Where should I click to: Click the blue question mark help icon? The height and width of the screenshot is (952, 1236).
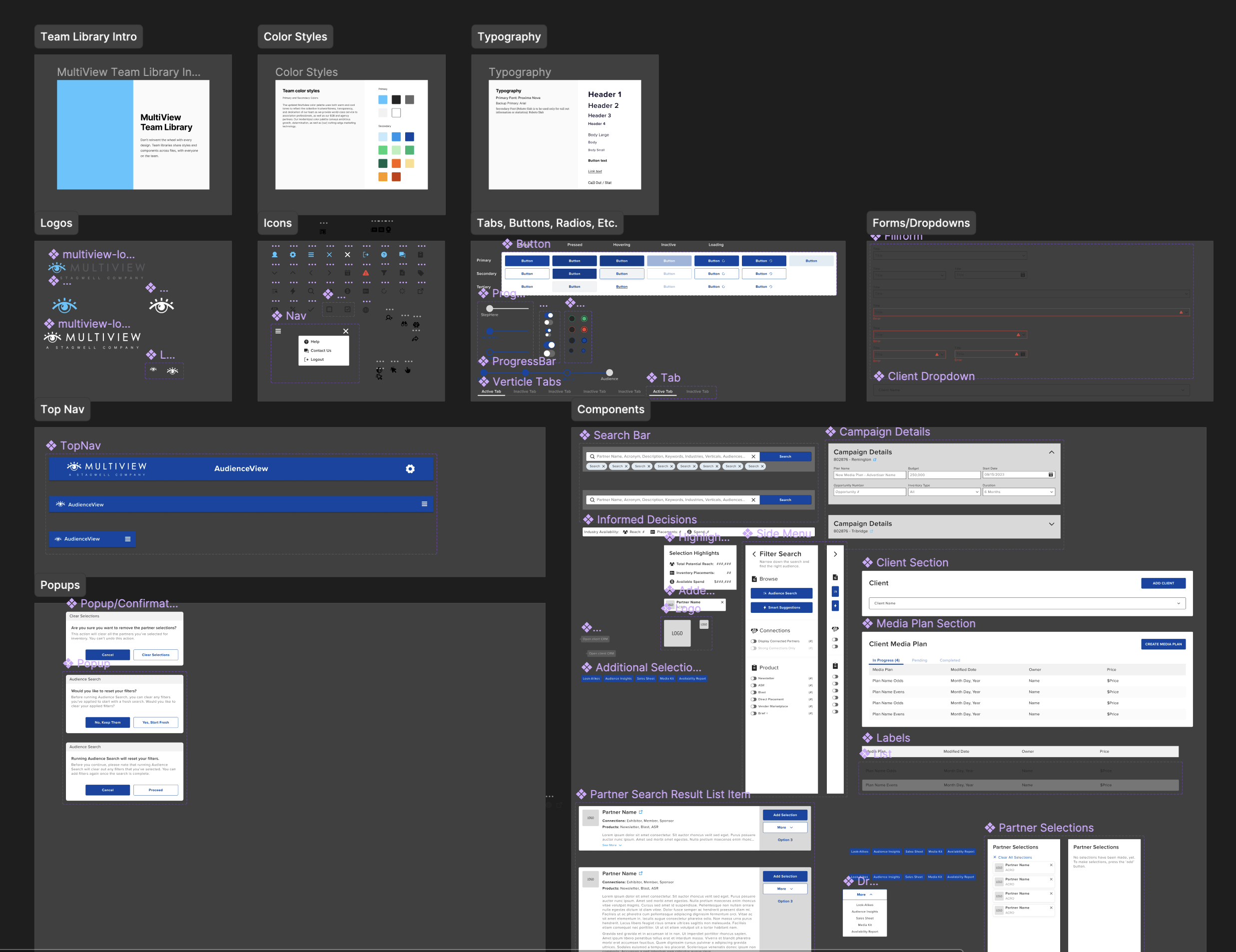click(x=385, y=255)
